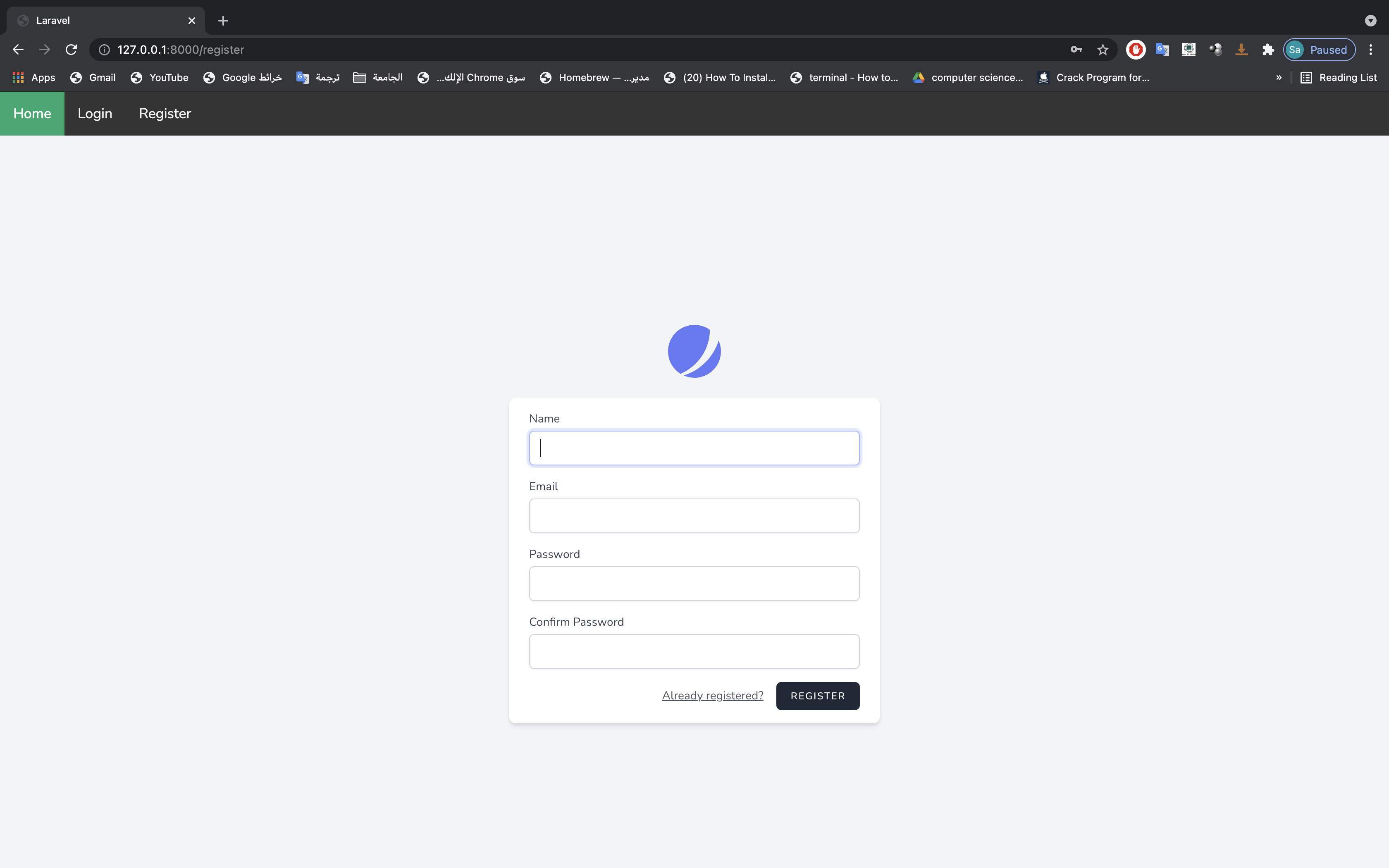Focus the Email input field
The width and height of the screenshot is (1389, 868).
(694, 515)
